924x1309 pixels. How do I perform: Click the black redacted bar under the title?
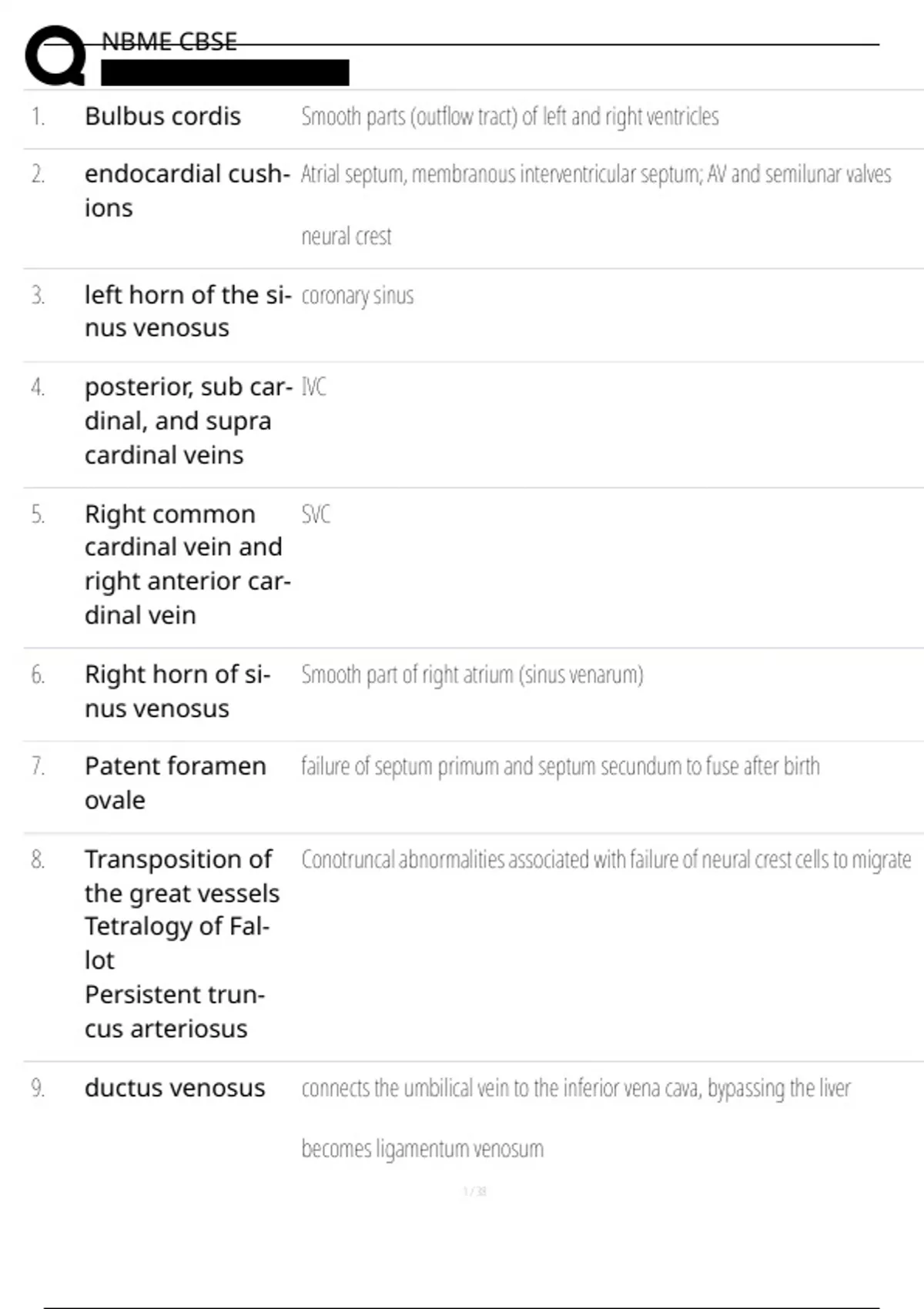tap(225, 73)
